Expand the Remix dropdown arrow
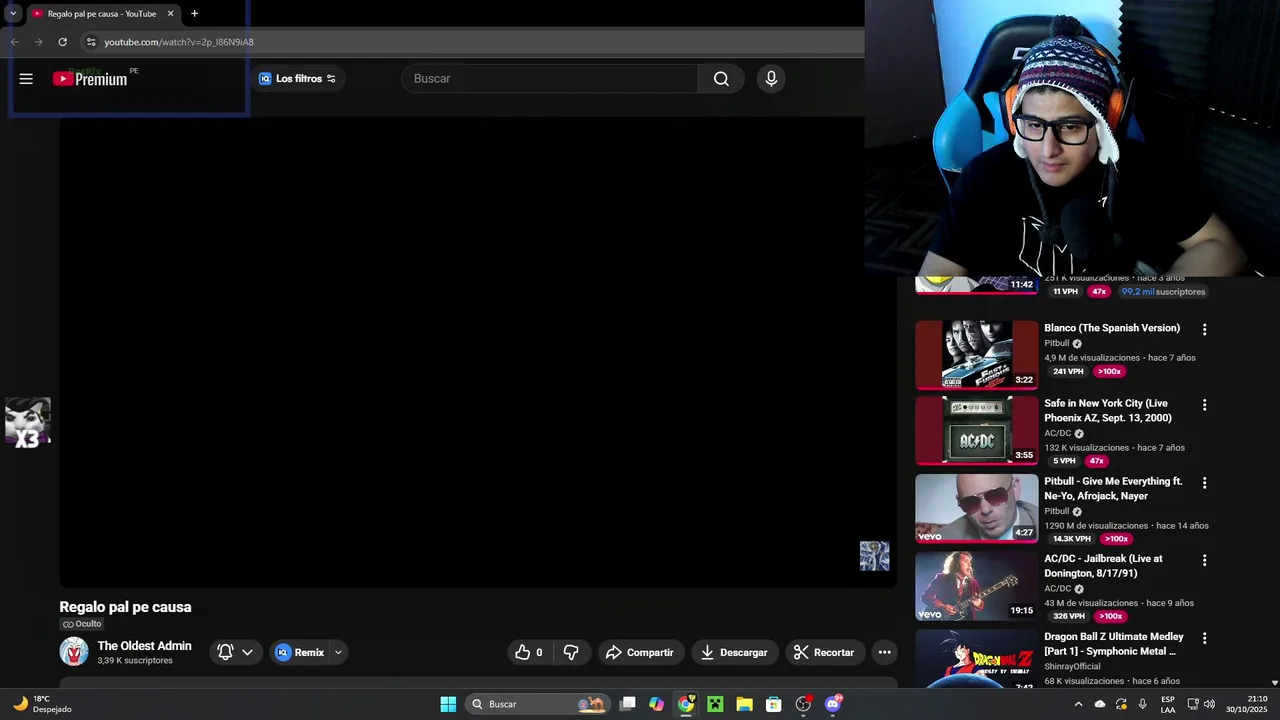The width and height of the screenshot is (1280, 720). coord(338,652)
